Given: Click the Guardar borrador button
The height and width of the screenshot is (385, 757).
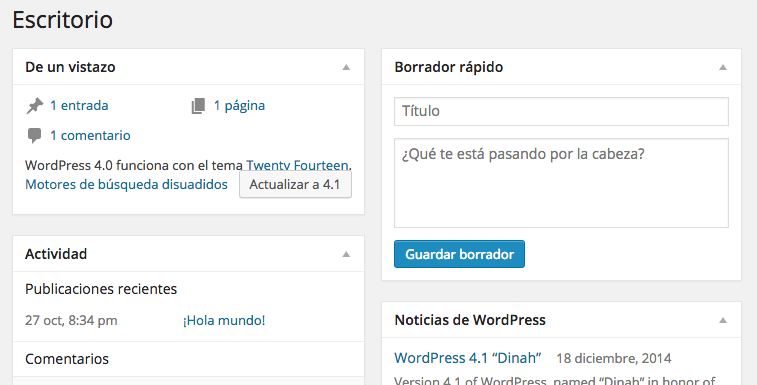Looking at the screenshot, I should pos(459,254).
